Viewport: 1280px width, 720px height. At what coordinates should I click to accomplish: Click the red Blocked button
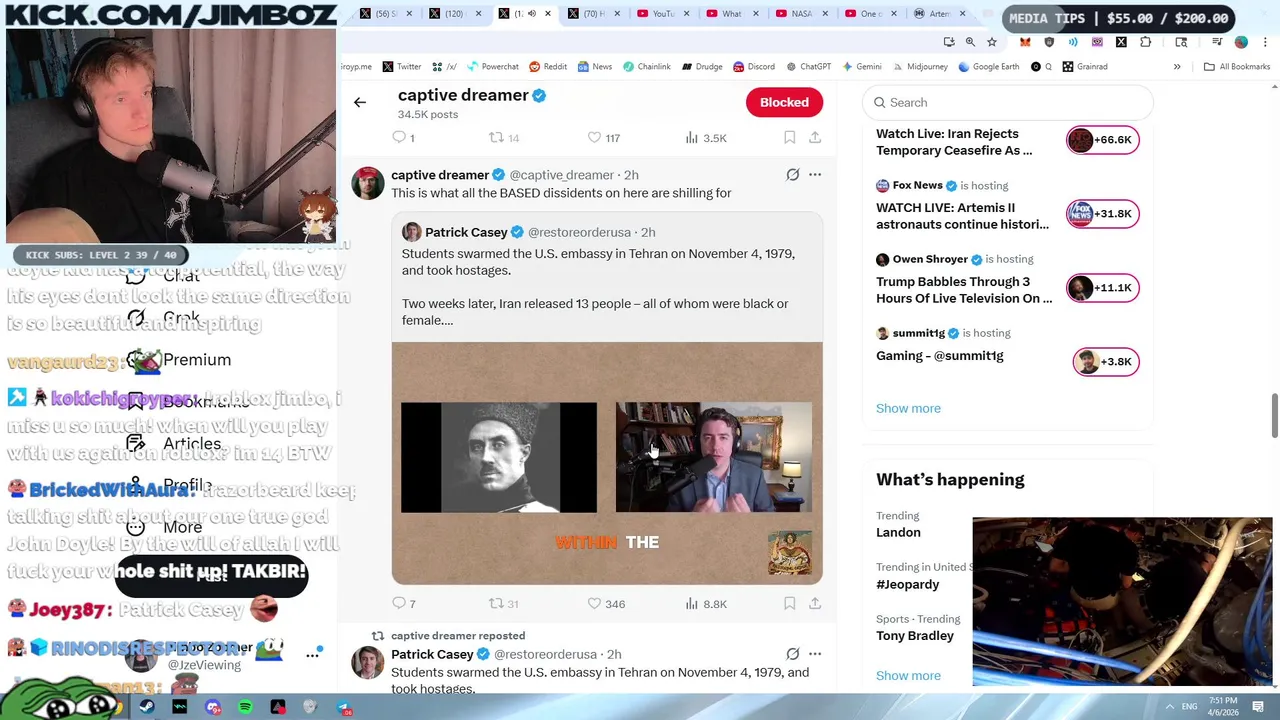click(x=784, y=102)
